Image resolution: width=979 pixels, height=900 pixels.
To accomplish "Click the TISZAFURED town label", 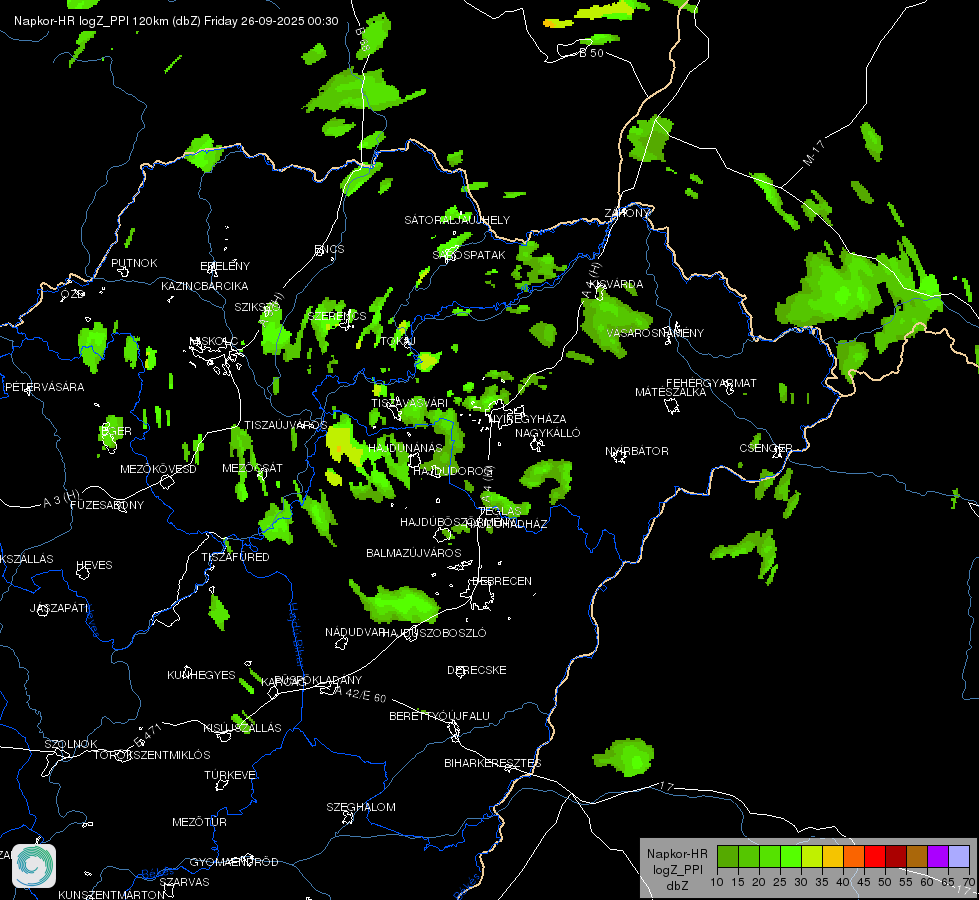I will [235, 556].
